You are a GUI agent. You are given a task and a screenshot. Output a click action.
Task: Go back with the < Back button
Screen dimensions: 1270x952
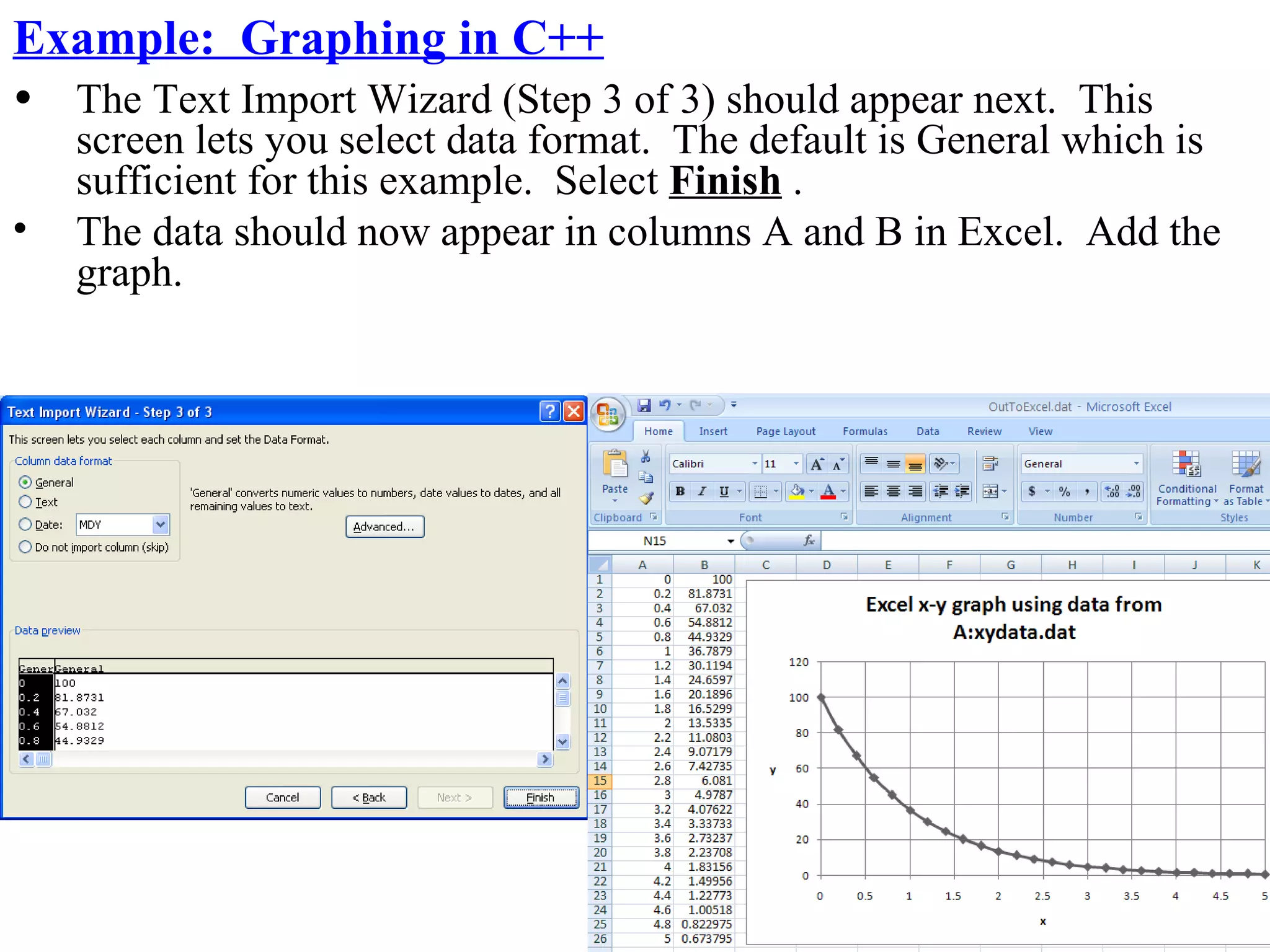click(x=369, y=797)
